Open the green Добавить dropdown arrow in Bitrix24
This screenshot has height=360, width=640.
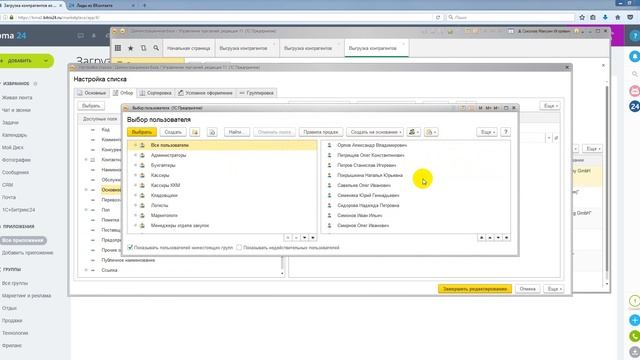pyautogui.click(x=46, y=61)
